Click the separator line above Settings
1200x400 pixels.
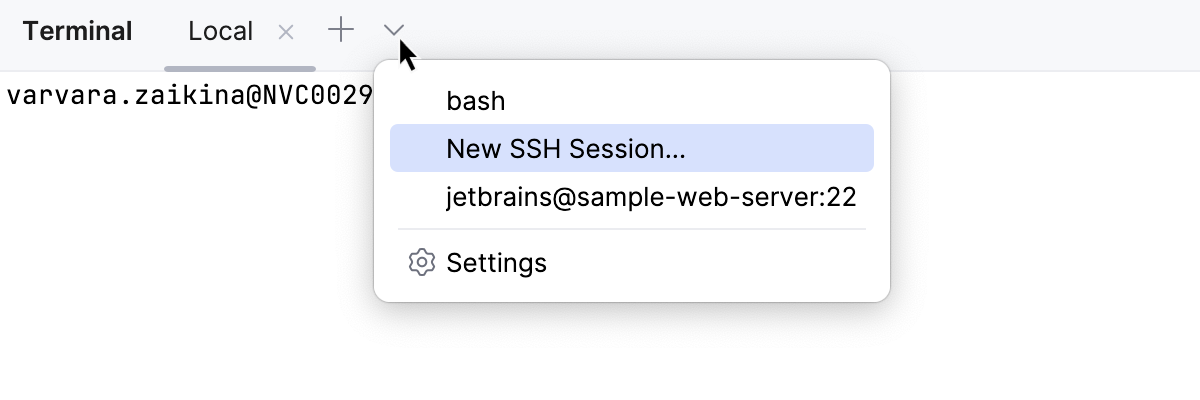point(631,230)
